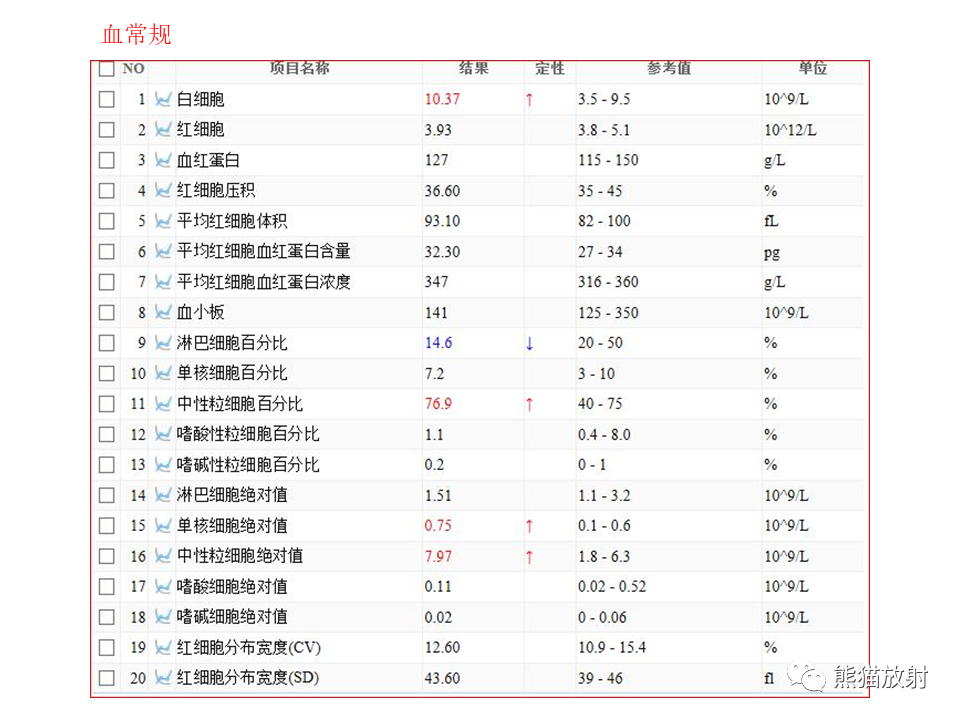
Task: Open chart icon for 单核细胞百分比
Action: coord(162,373)
